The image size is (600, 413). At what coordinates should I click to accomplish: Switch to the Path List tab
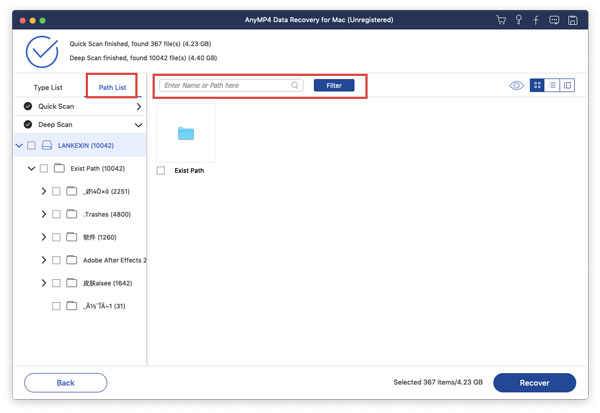[112, 87]
